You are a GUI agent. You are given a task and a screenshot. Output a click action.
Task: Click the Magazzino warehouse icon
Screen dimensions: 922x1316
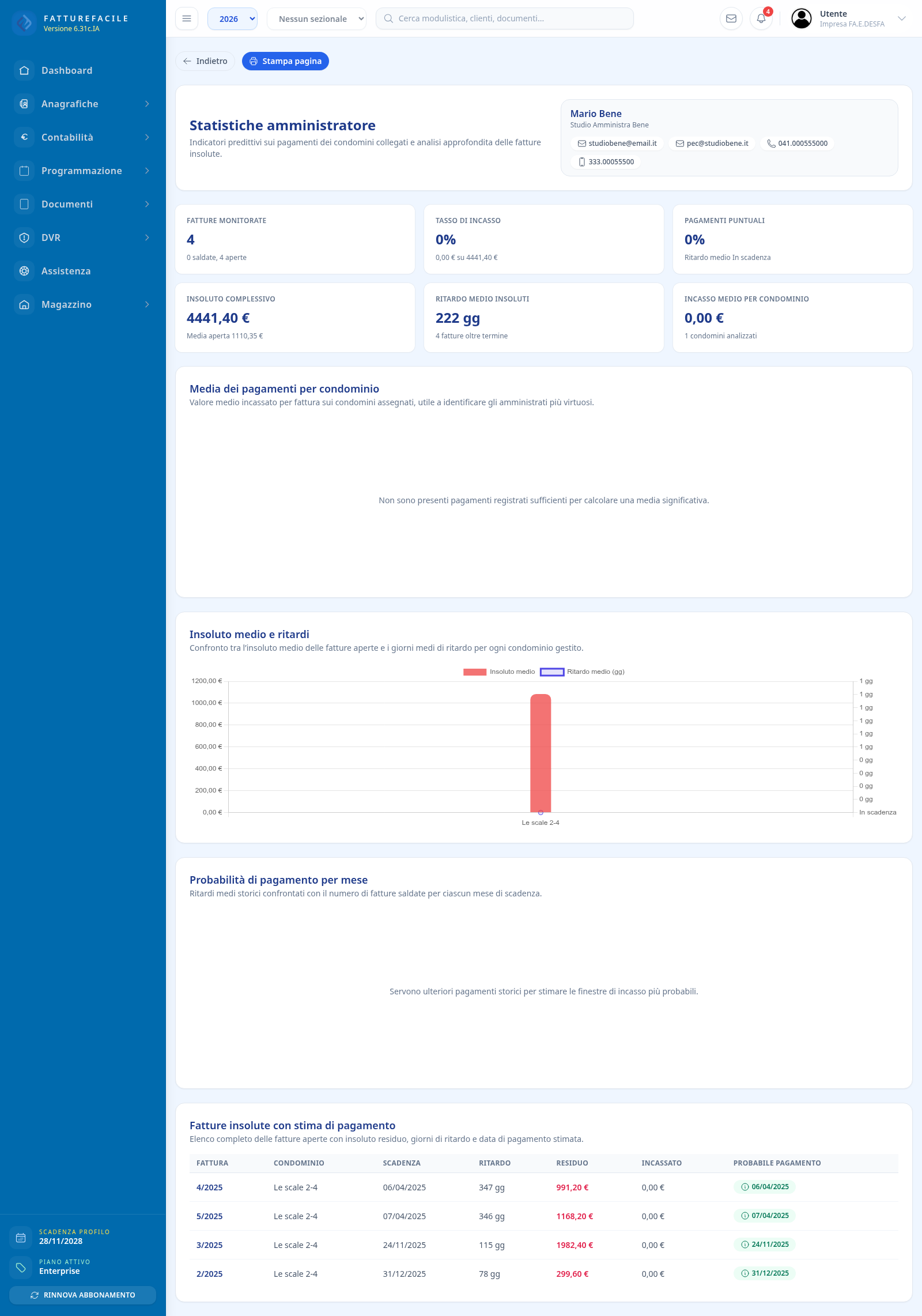click(24, 304)
